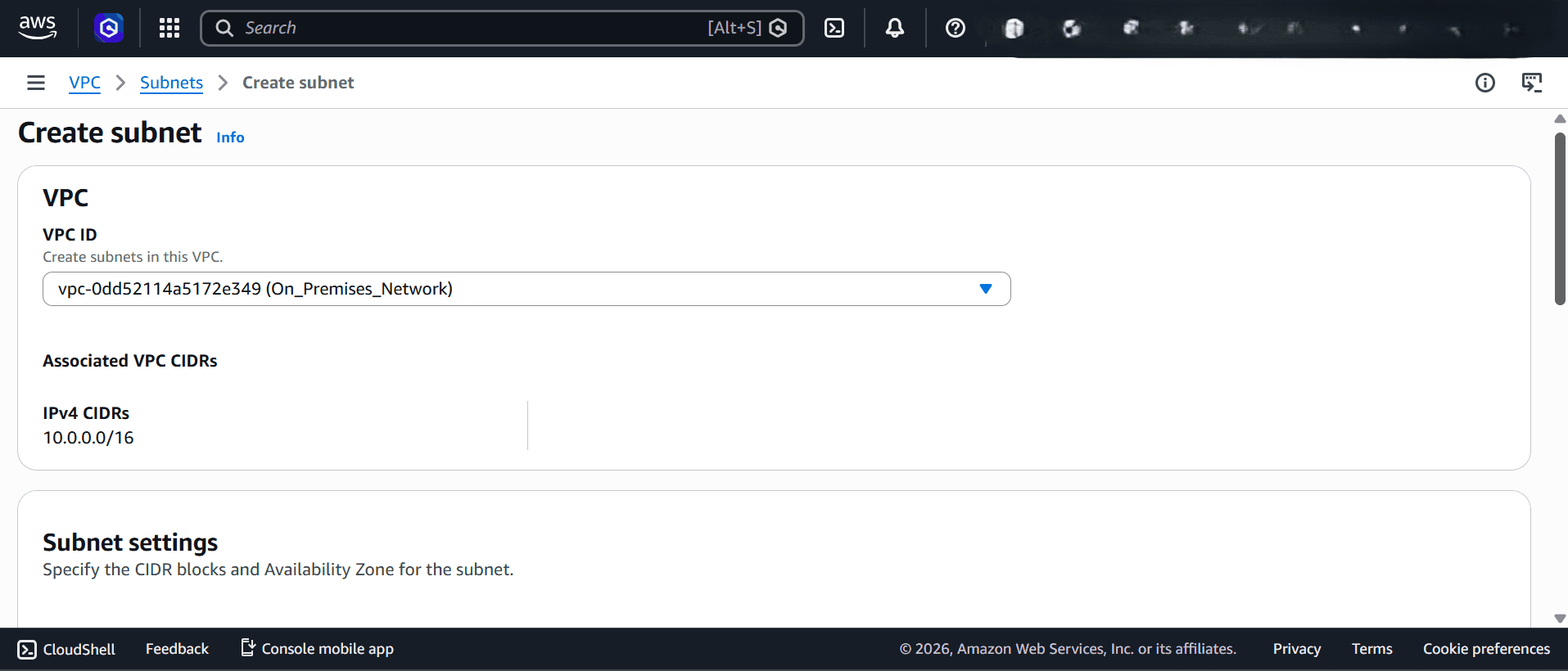Open the notifications bell
1568x671 pixels.
point(895,28)
